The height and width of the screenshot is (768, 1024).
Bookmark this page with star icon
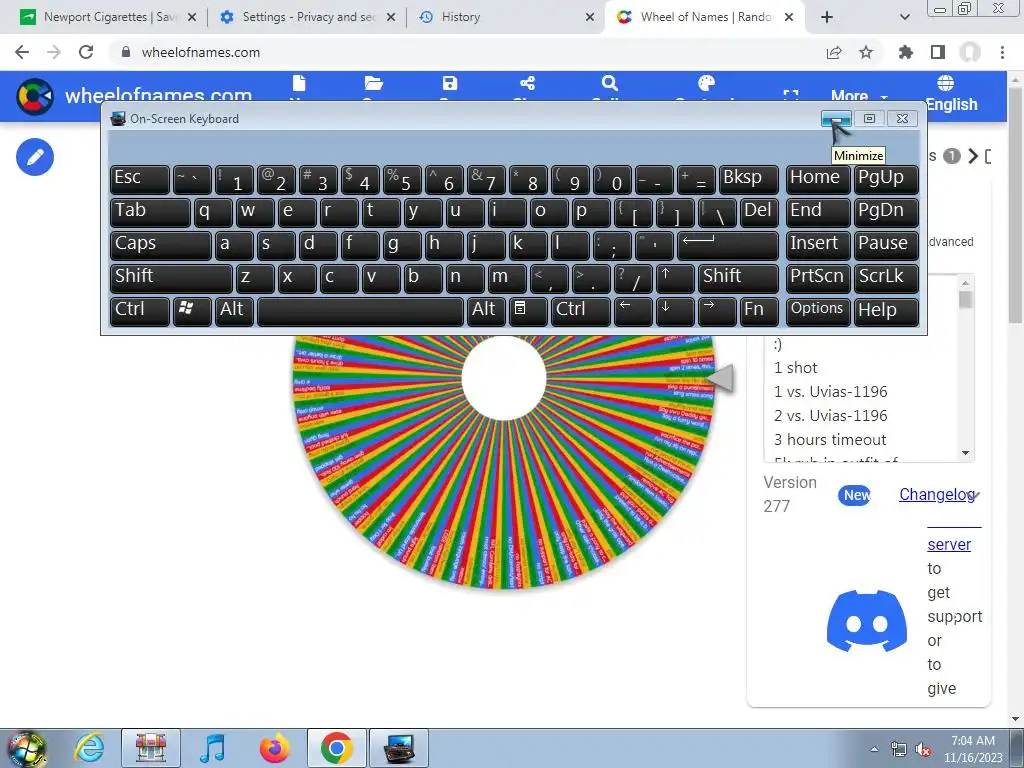pyautogui.click(x=866, y=52)
